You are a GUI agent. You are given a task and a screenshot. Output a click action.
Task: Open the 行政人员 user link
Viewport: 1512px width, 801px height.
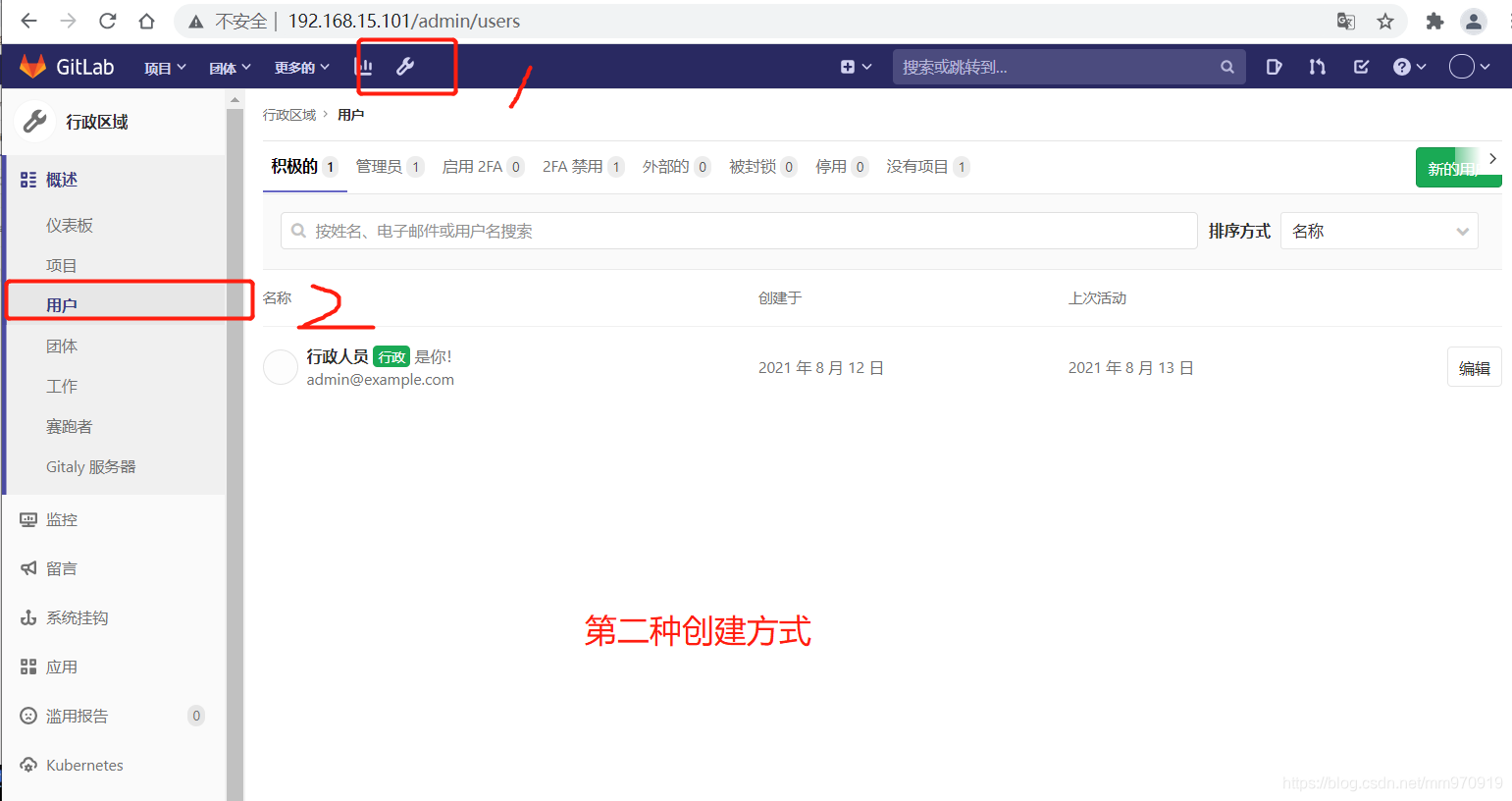coord(337,356)
